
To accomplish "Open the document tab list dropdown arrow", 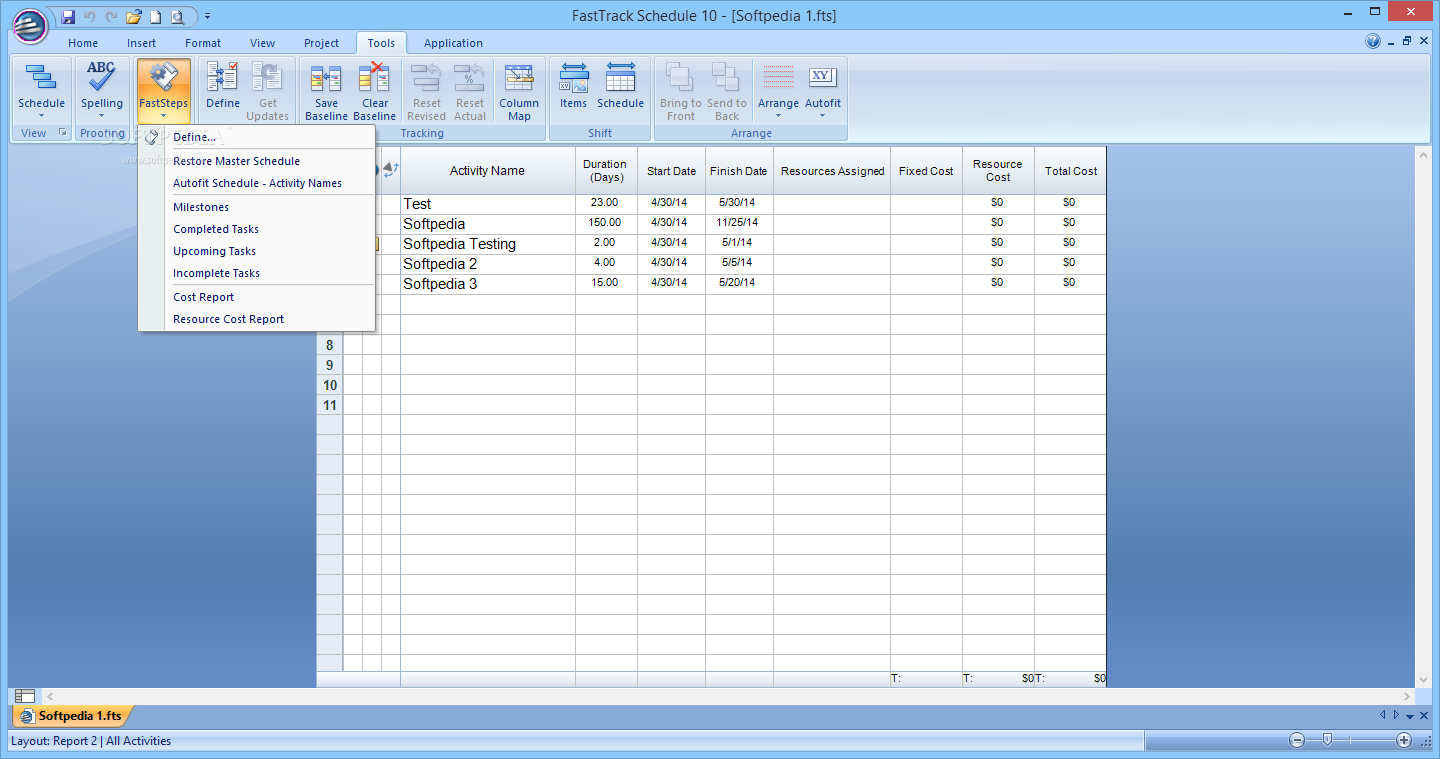I will click(1410, 716).
